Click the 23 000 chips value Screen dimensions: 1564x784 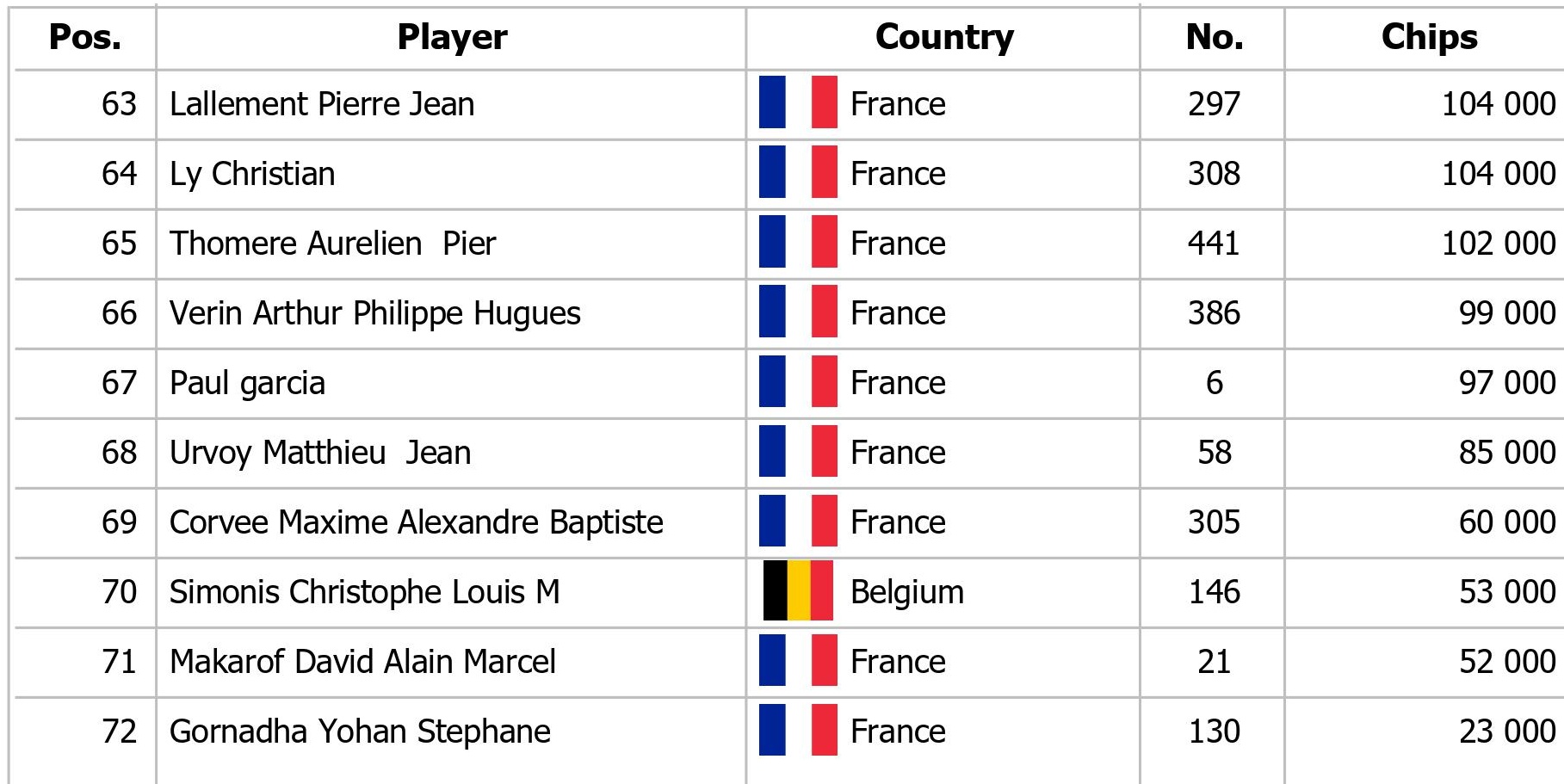click(1507, 732)
